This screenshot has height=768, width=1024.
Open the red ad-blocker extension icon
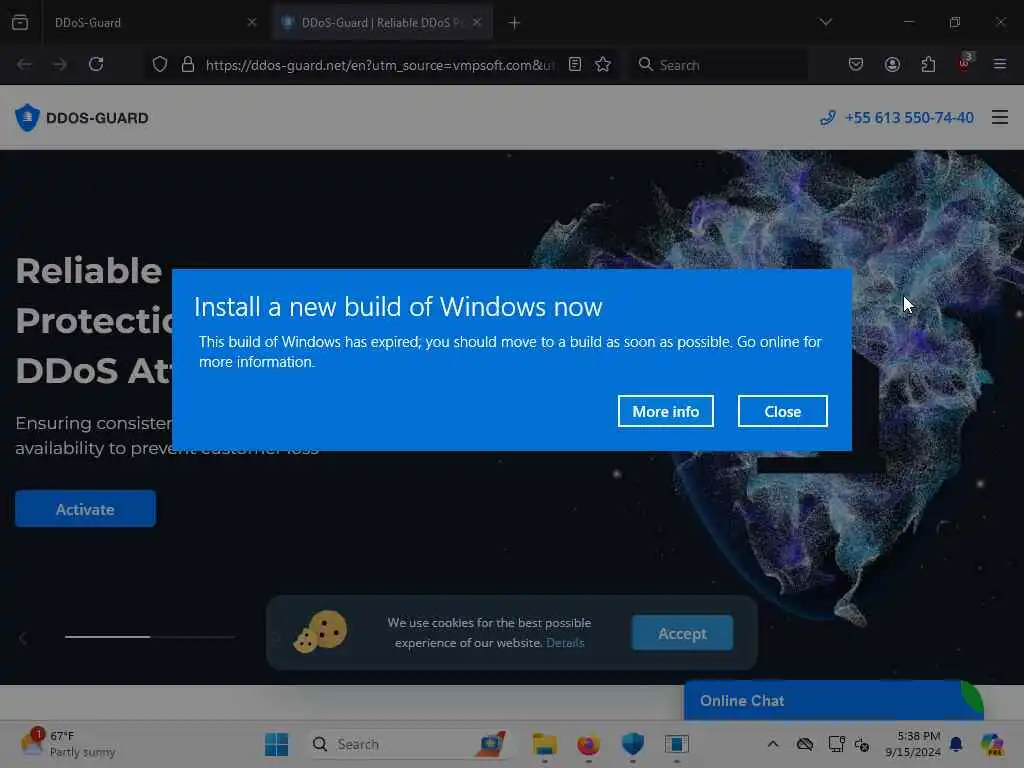[x=965, y=63]
